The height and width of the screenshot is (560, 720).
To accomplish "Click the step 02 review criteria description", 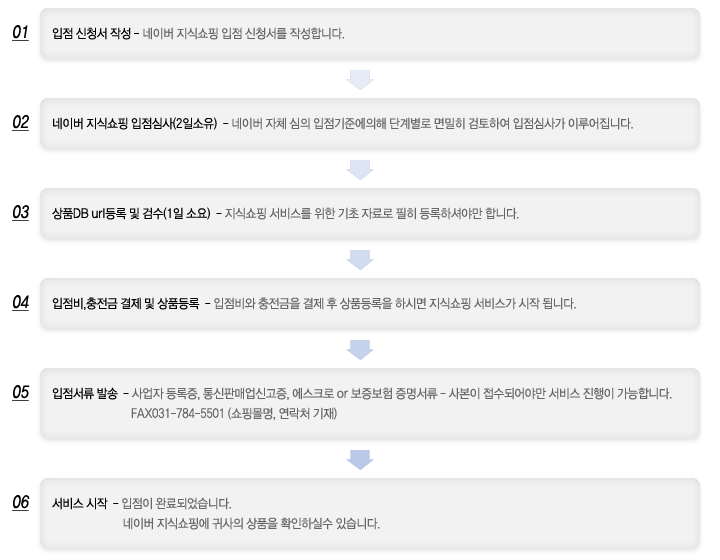I will point(432,124).
